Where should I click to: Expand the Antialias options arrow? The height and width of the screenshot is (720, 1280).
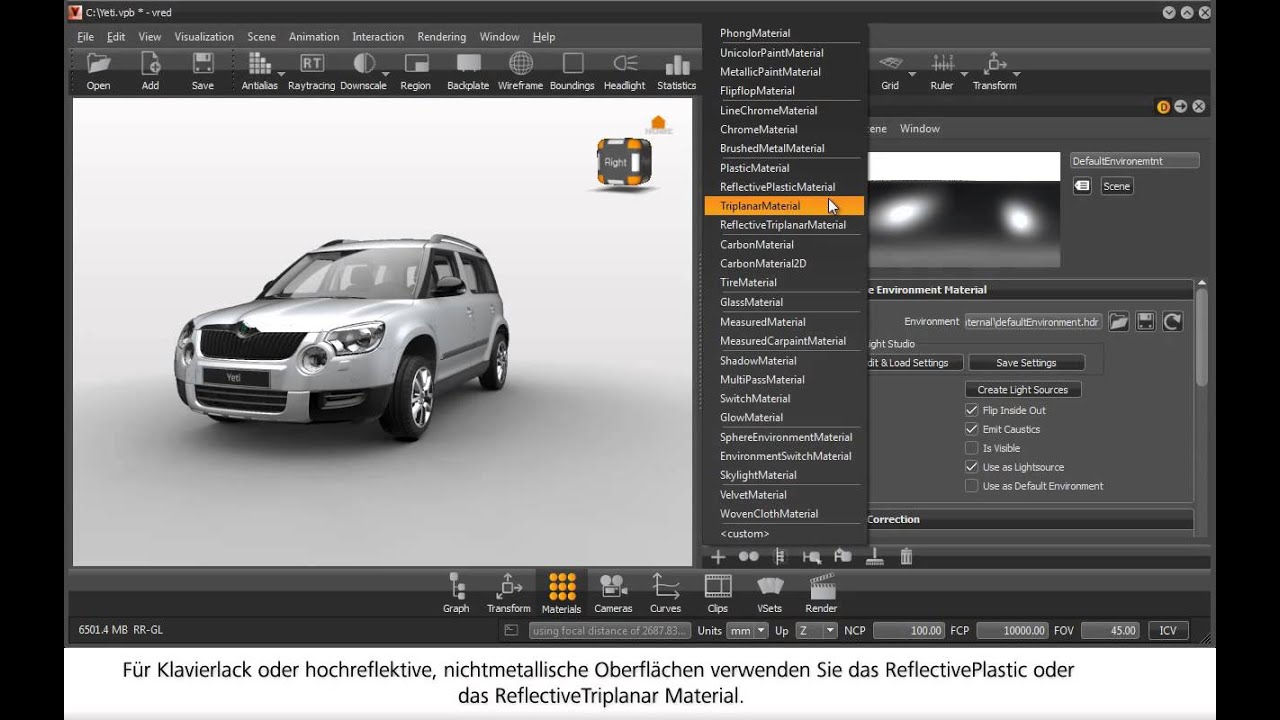[x=281, y=74]
